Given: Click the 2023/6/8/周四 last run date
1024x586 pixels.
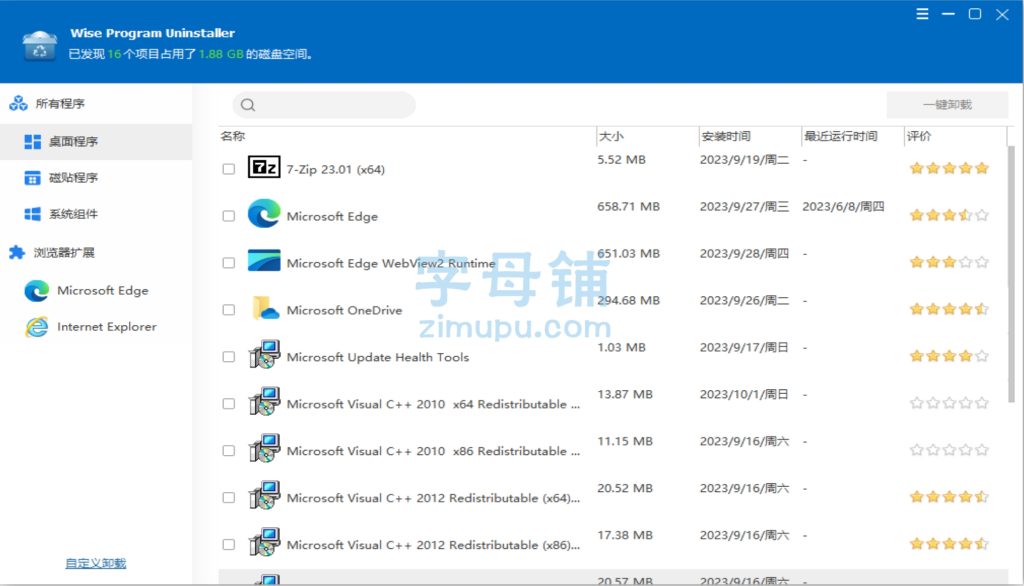Looking at the screenshot, I should coord(843,206).
